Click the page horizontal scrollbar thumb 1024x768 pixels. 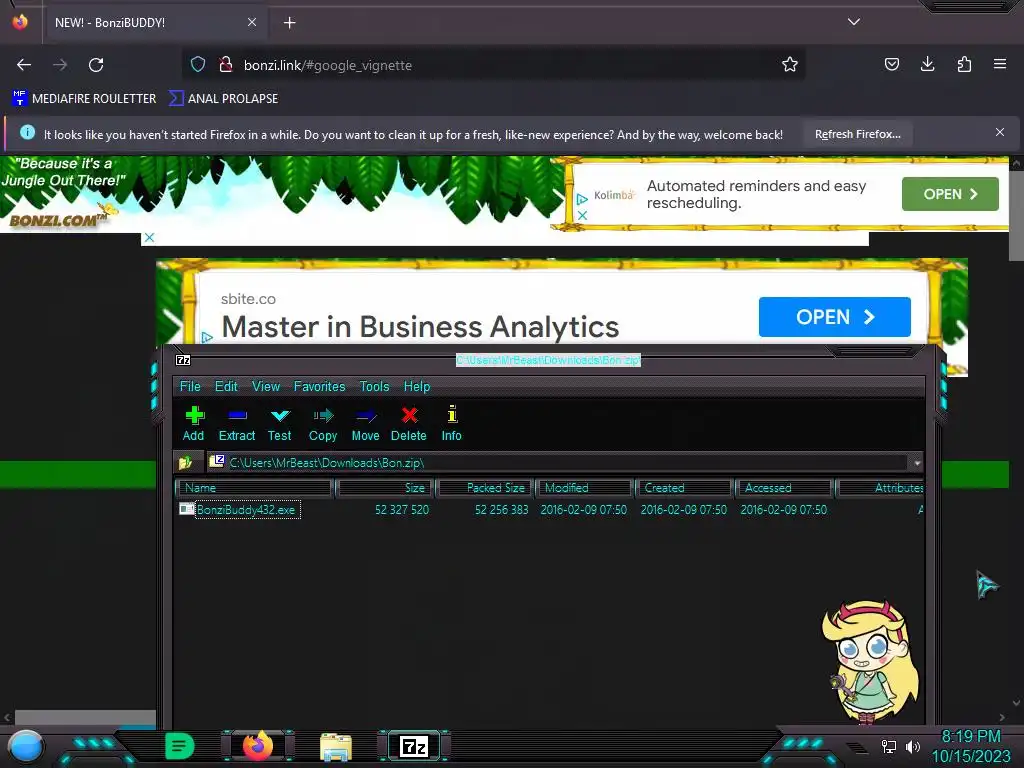tap(86, 717)
